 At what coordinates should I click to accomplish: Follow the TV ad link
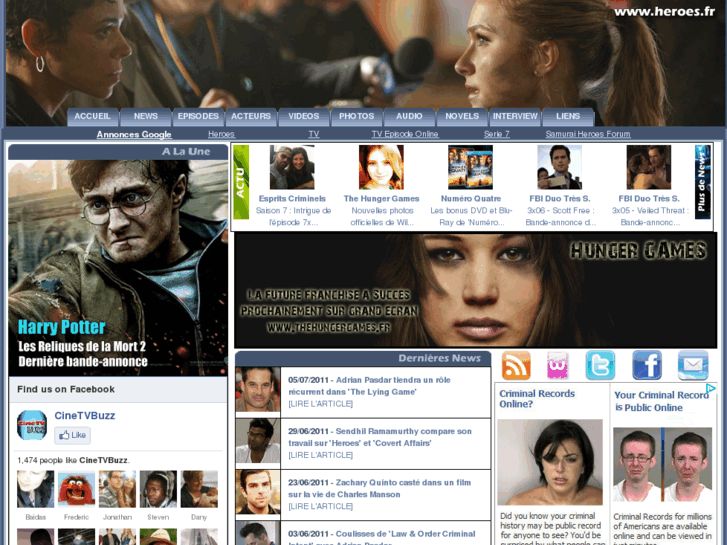point(314,134)
